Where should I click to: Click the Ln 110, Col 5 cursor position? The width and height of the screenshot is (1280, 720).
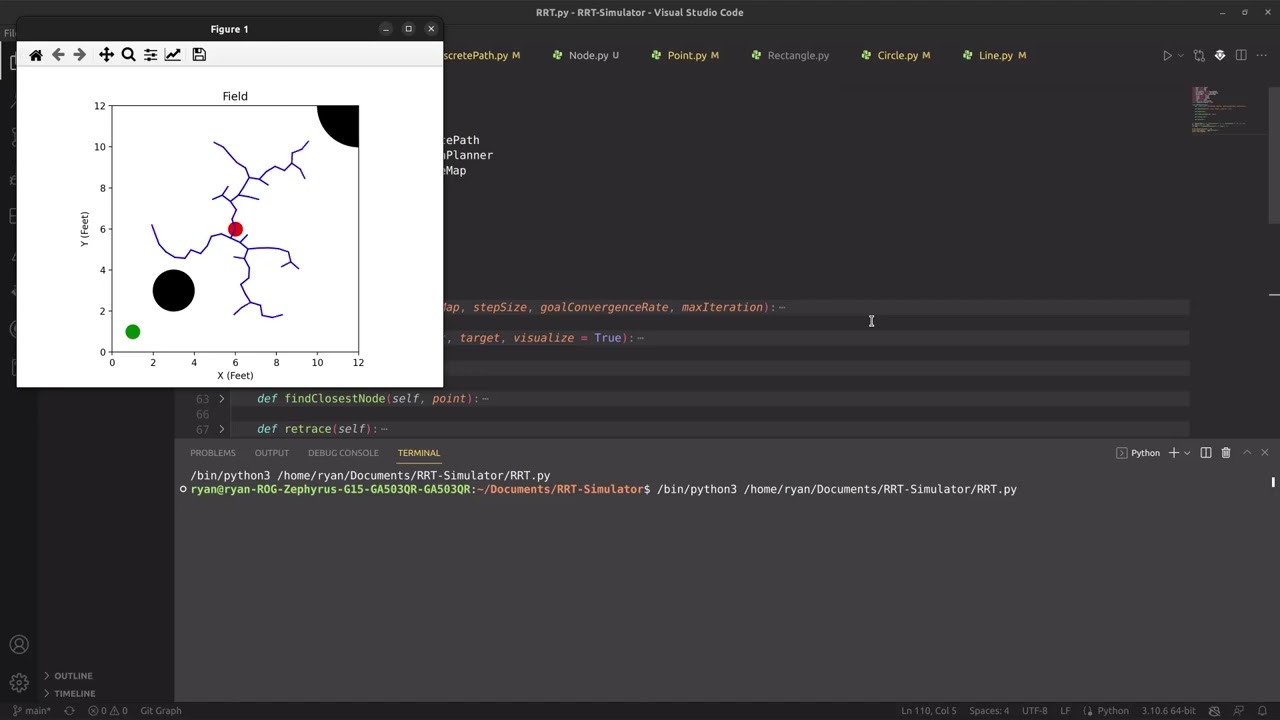929,711
